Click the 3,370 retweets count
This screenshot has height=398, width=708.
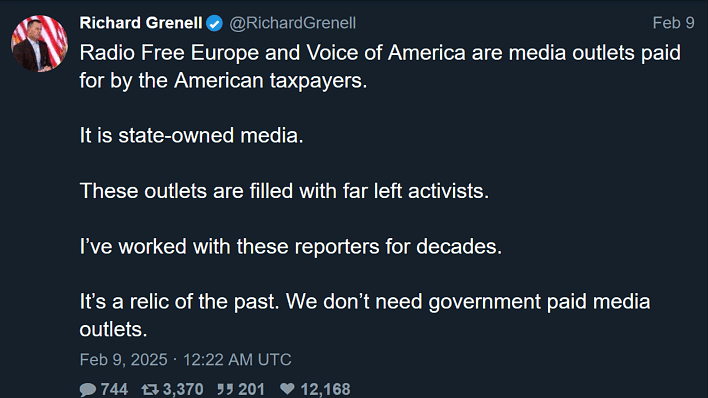click(x=183, y=389)
